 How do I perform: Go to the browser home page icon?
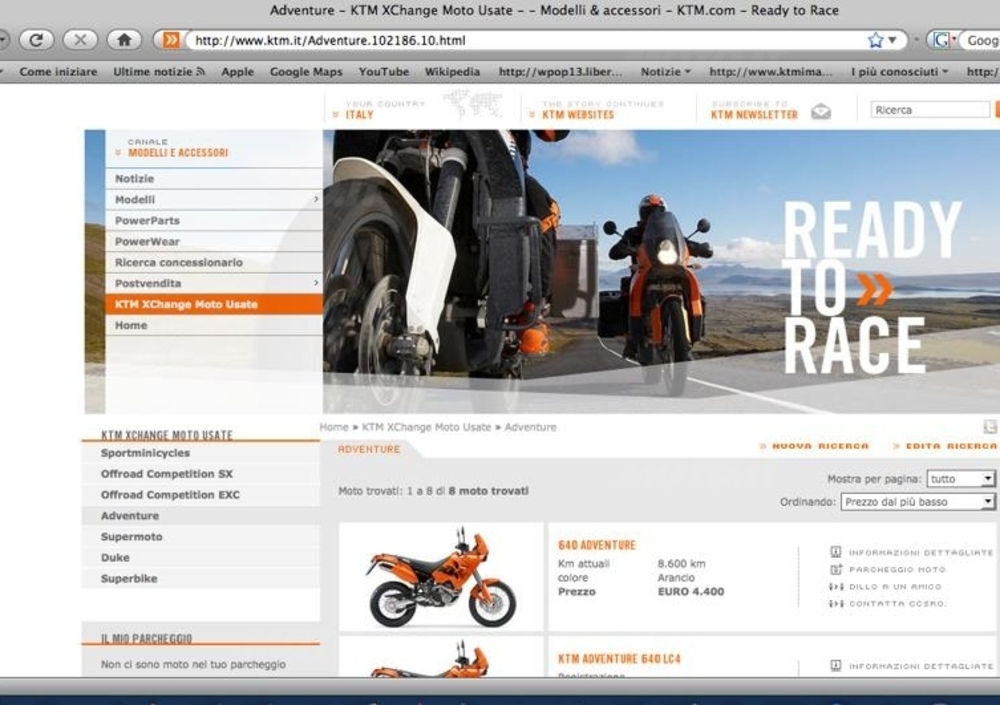(124, 40)
